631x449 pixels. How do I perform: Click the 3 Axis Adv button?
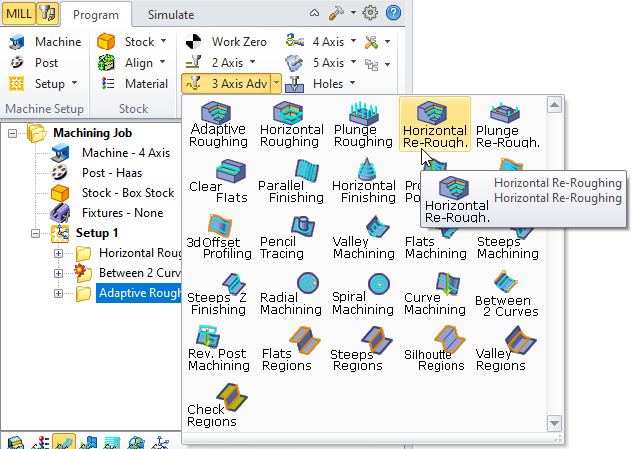(227, 84)
